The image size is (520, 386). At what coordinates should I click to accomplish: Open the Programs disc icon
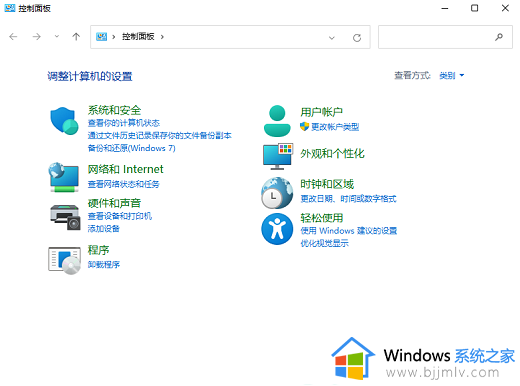click(x=64, y=261)
